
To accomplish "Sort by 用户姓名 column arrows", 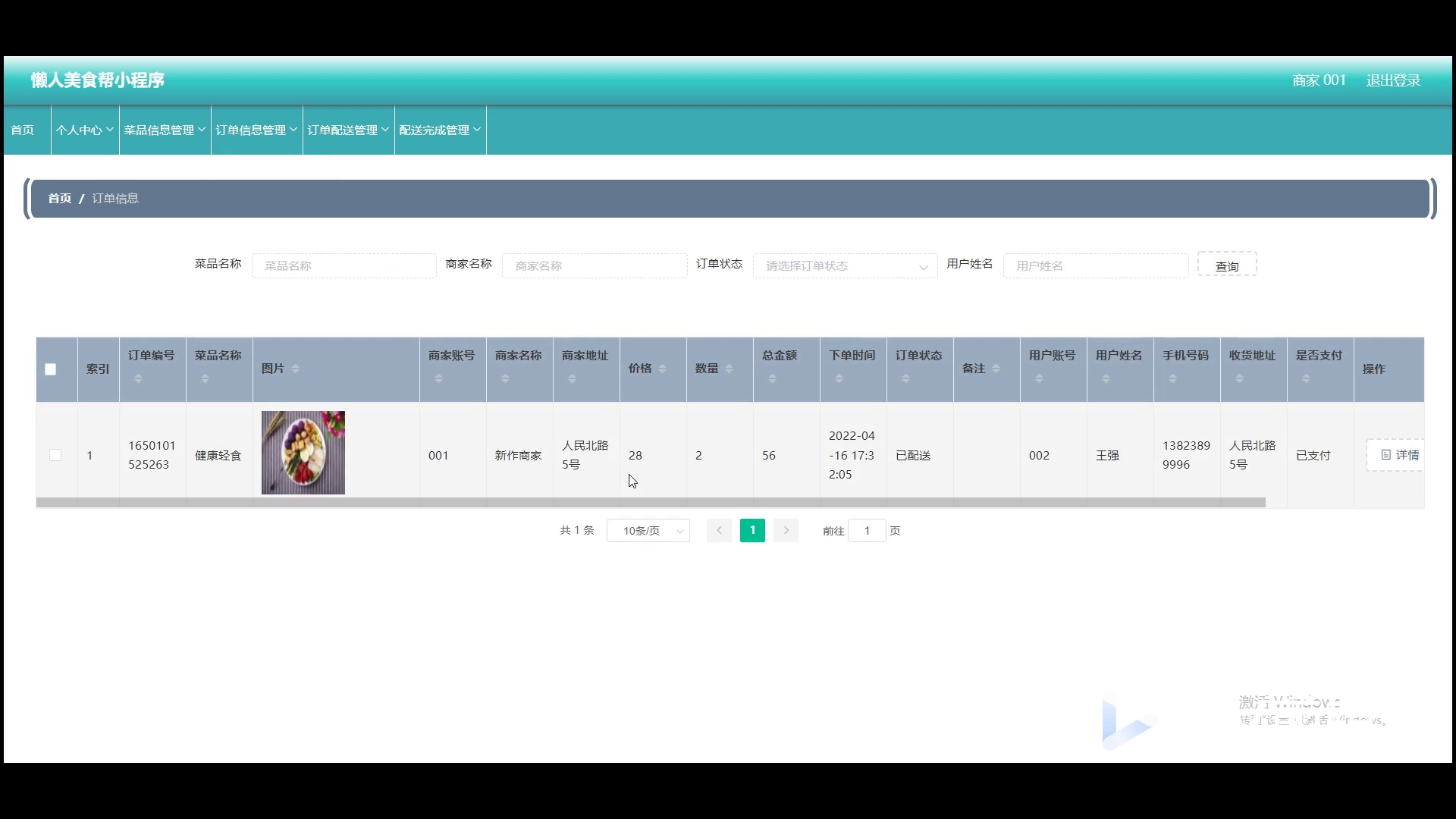I will 1106,378.
